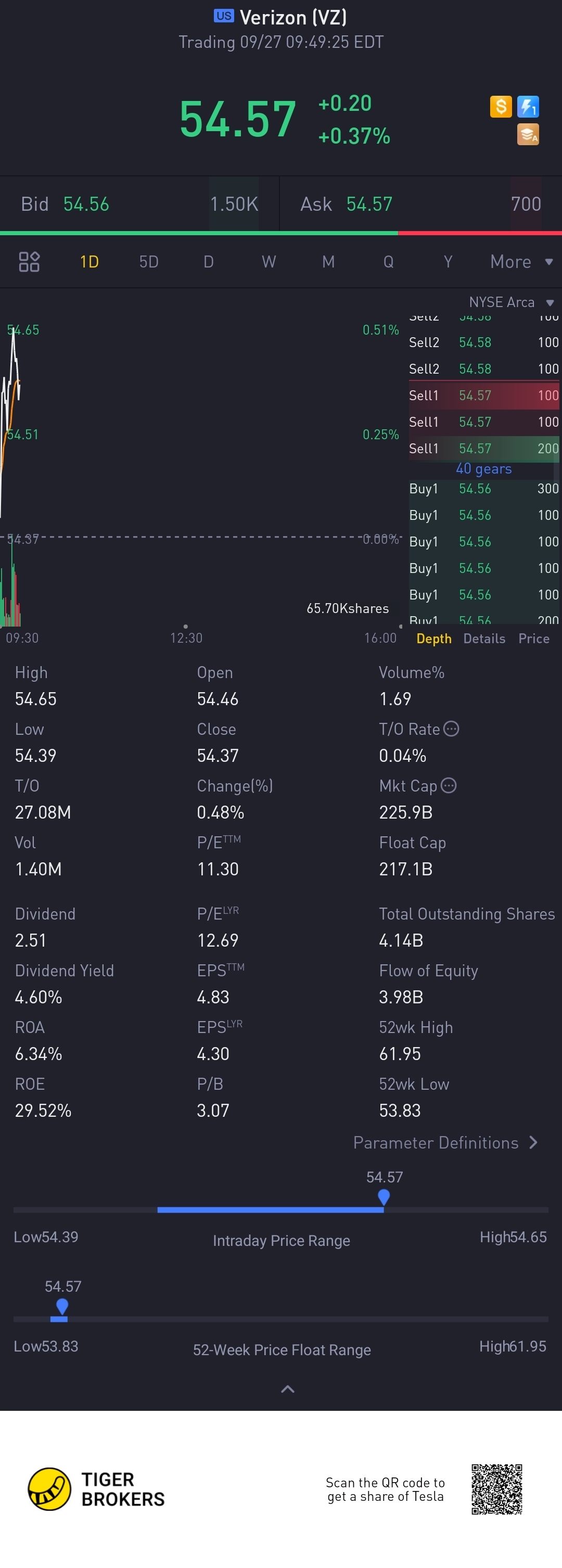Tap the Mkt Cap 225.9B value

coord(405,812)
